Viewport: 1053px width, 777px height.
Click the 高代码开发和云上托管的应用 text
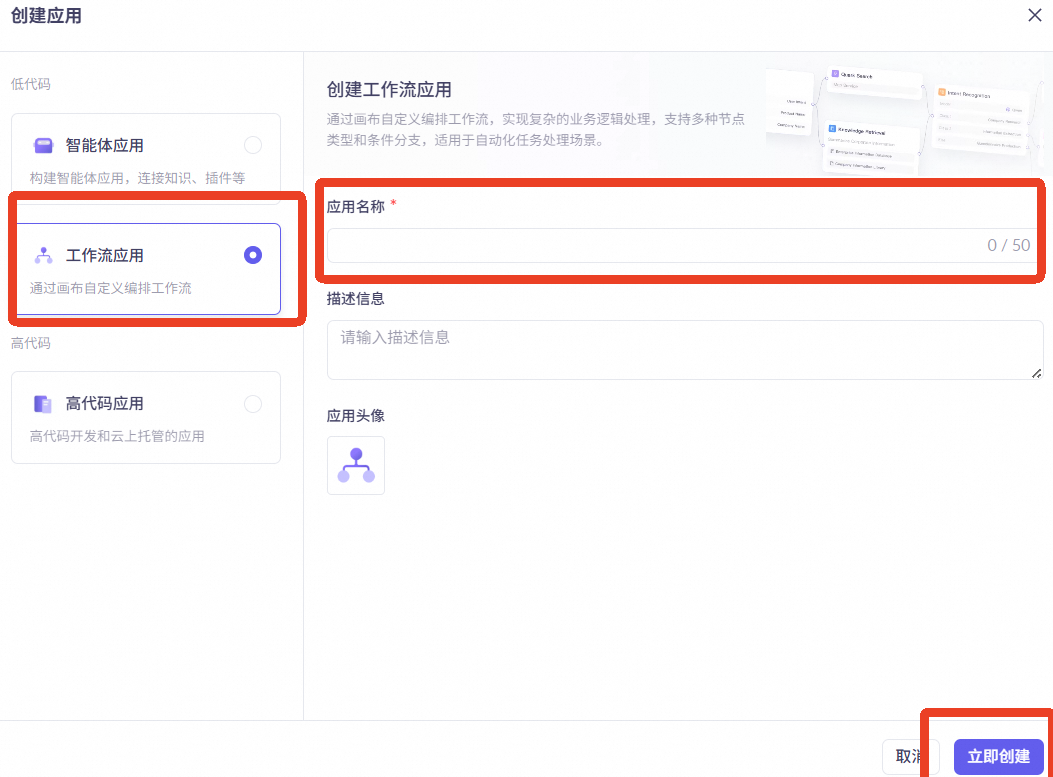click(117, 437)
